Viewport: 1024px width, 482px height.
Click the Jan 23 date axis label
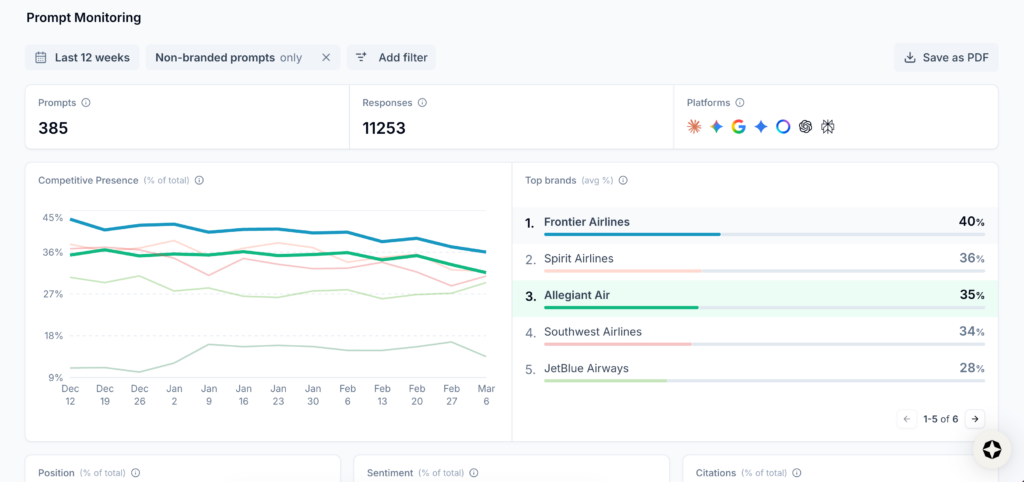[278, 394]
